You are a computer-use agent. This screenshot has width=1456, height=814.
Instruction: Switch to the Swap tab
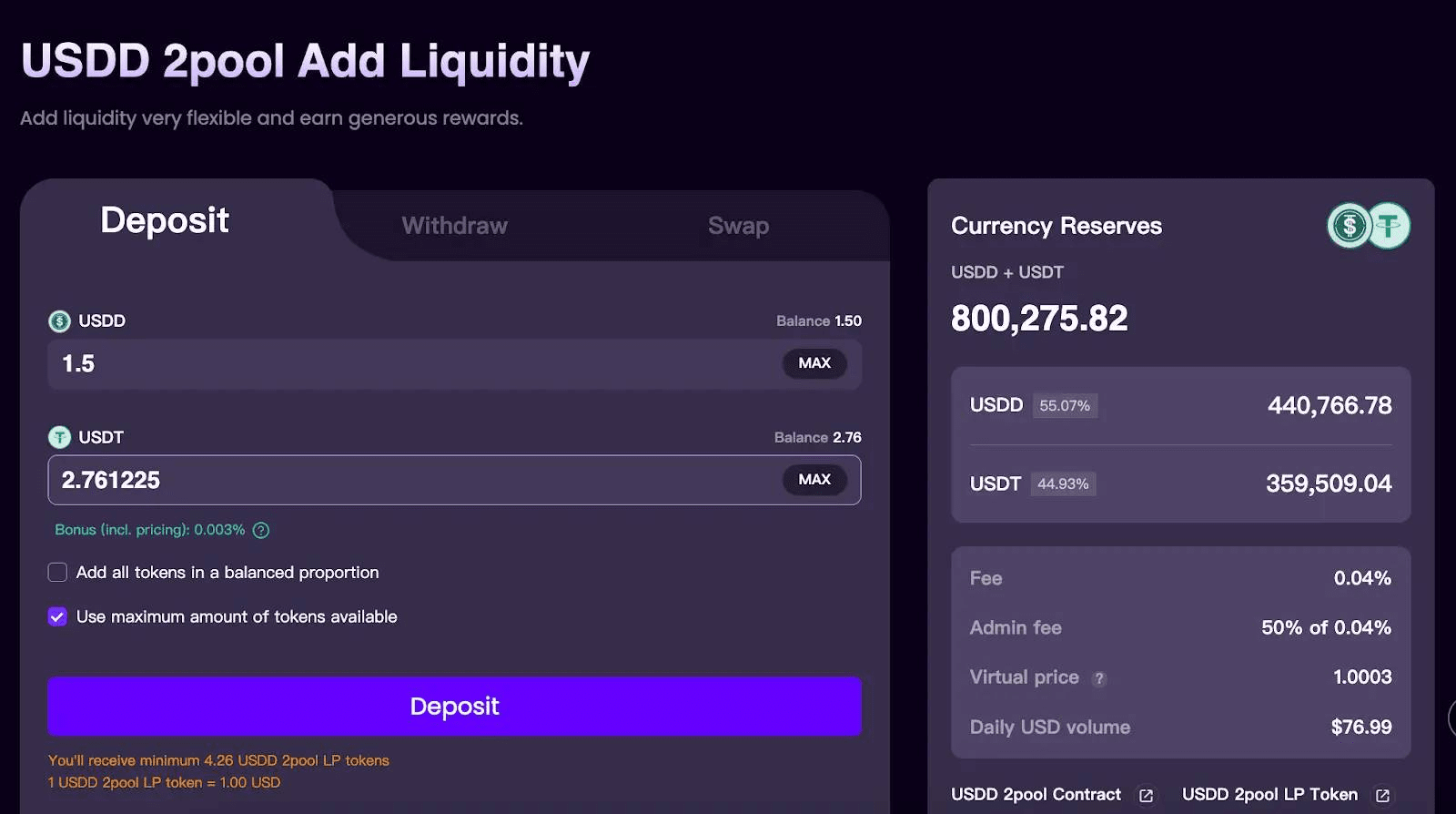coord(739,226)
